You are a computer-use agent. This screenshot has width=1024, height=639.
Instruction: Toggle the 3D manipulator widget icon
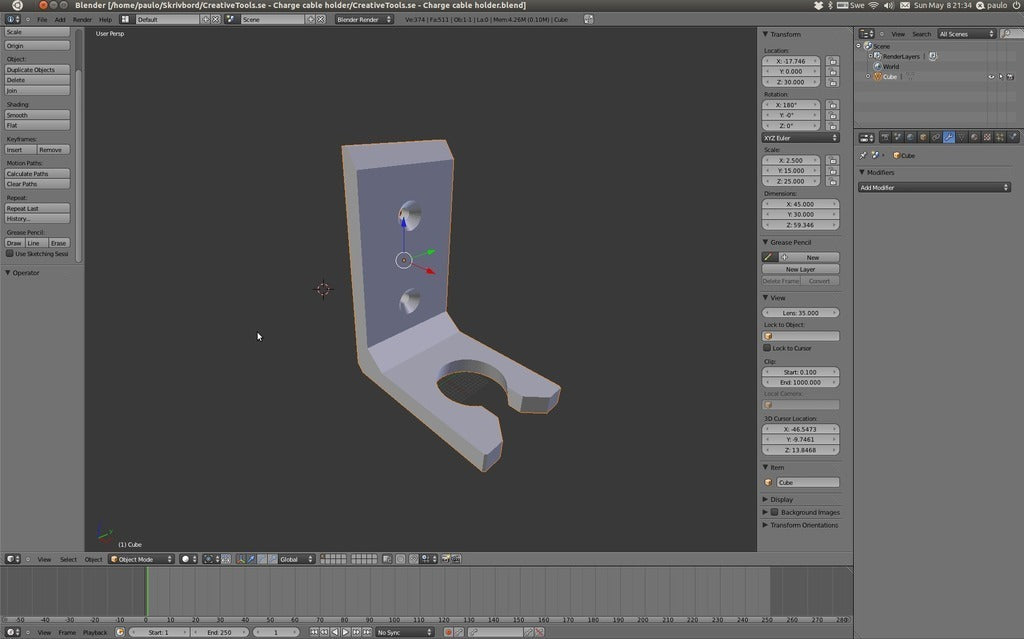(x=241, y=559)
